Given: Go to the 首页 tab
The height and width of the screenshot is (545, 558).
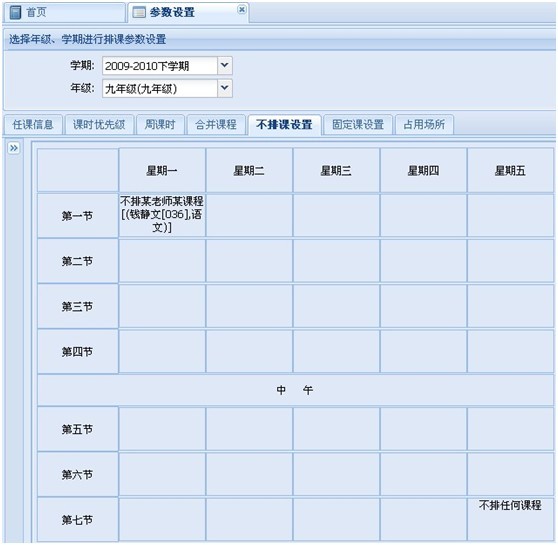Looking at the screenshot, I should 64,13.
